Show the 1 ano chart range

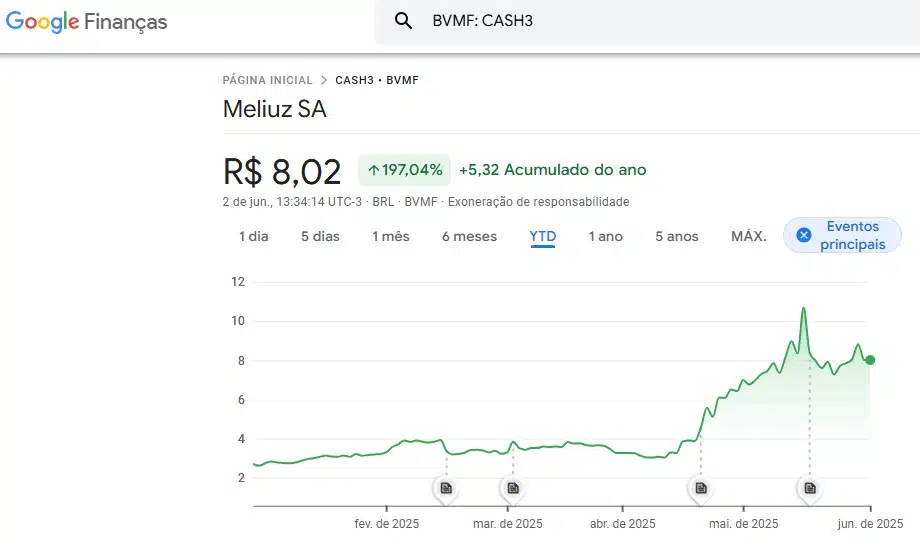click(606, 236)
